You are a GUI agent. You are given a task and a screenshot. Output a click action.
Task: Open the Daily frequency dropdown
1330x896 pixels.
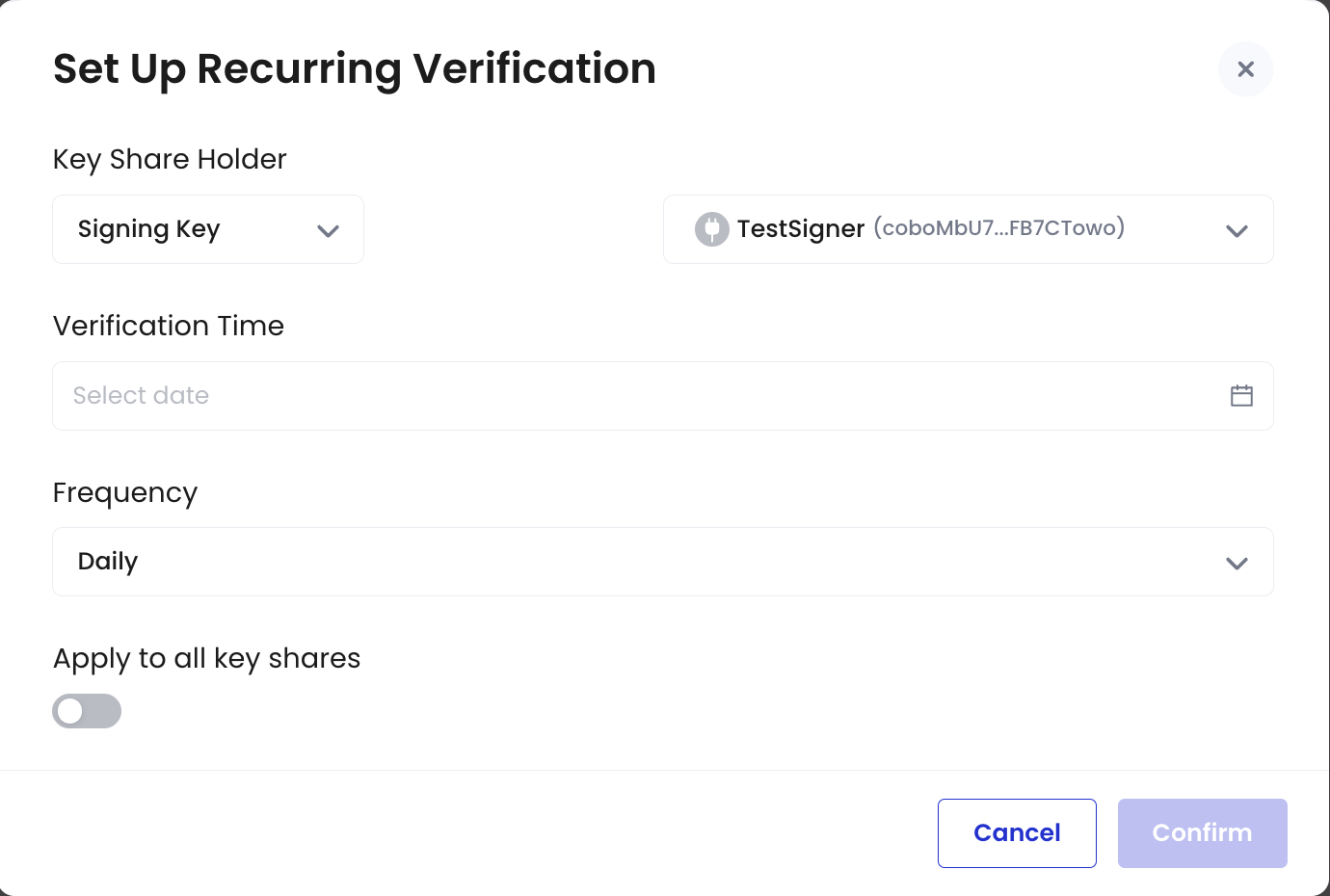point(663,562)
